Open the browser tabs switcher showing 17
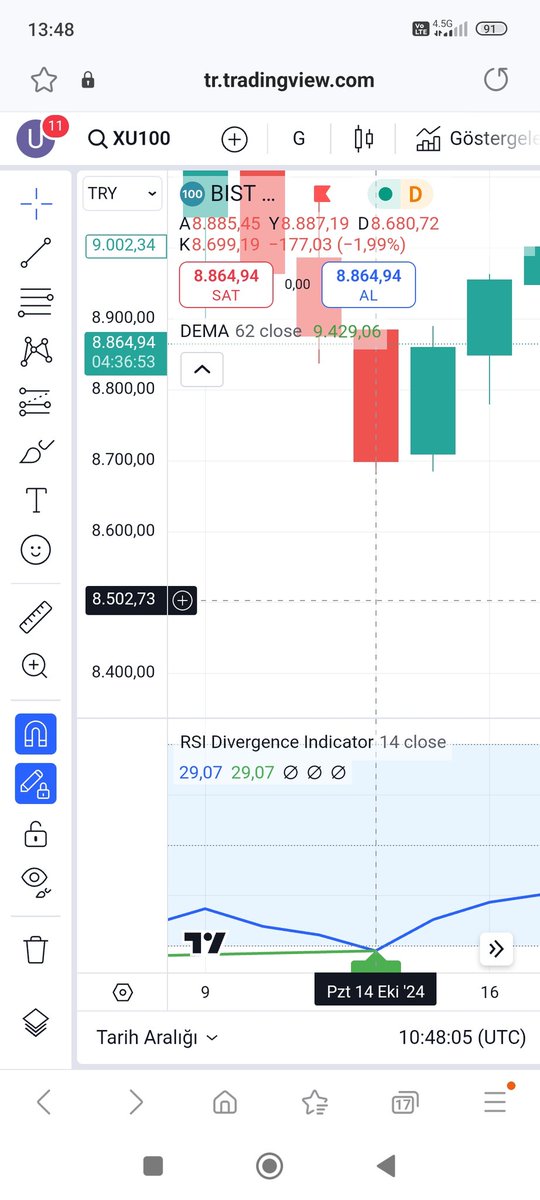 pyautogui.click(x=404, y=1102)
